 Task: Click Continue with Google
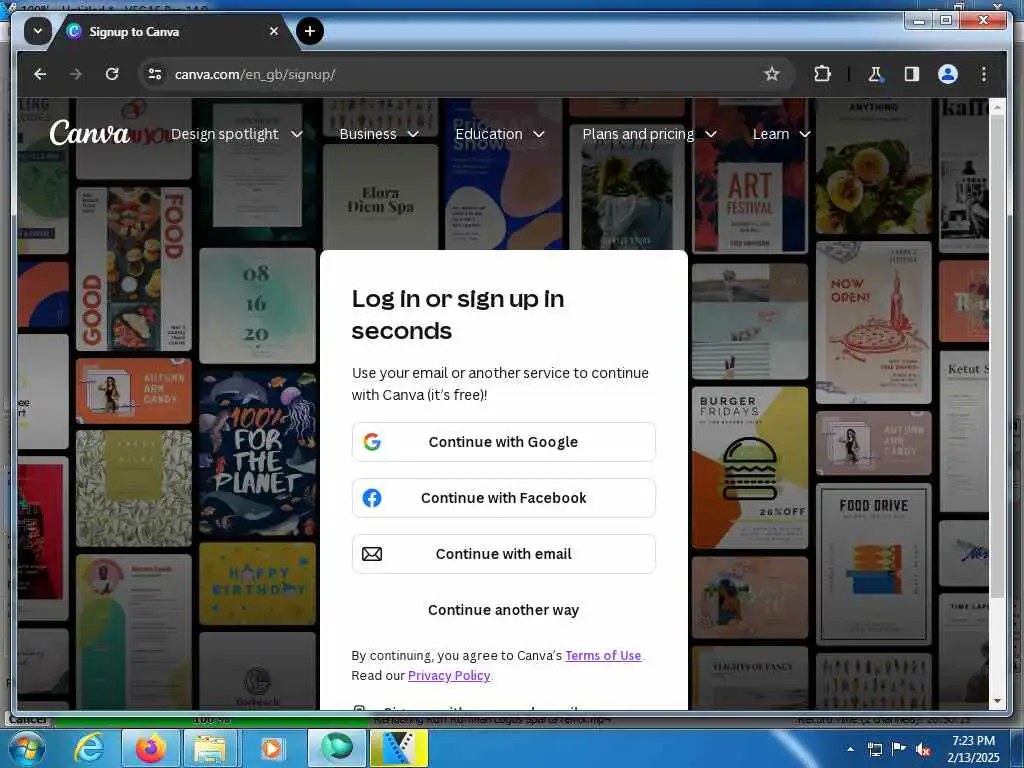click(x=504, y=442)
